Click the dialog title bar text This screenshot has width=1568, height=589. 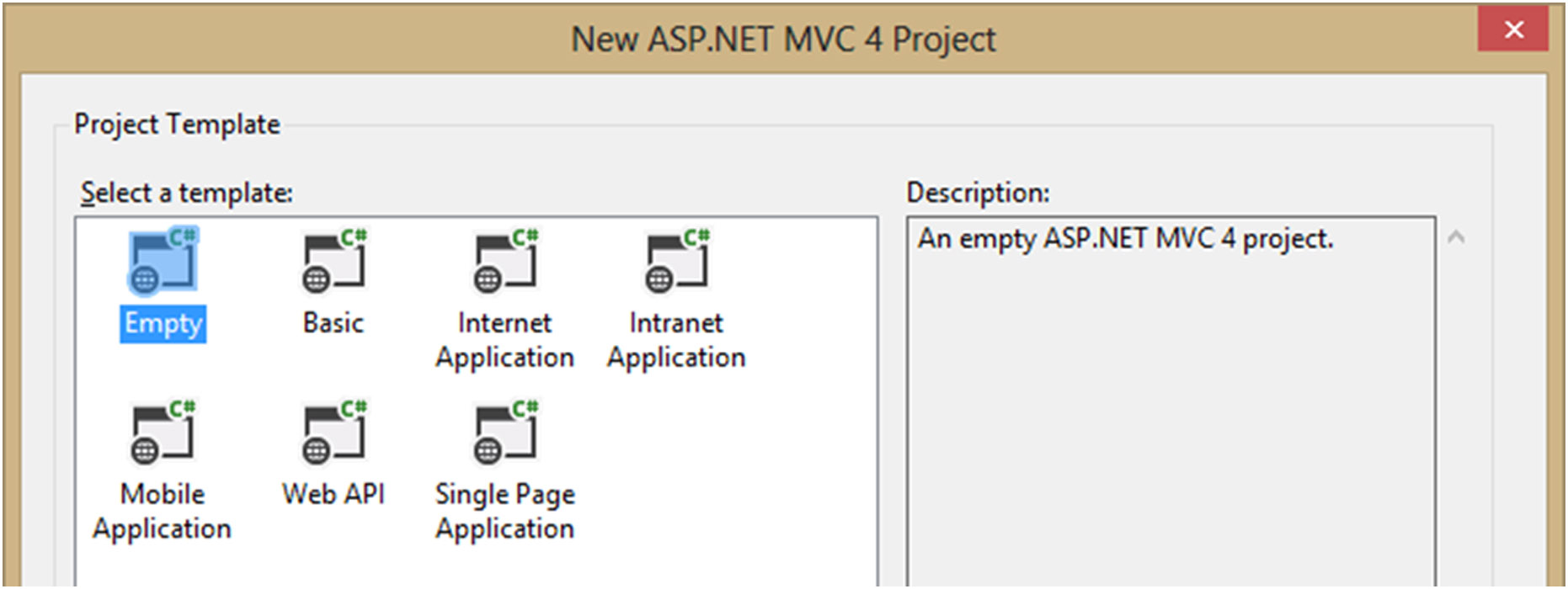pyautogui.click(x=783, y=40)
